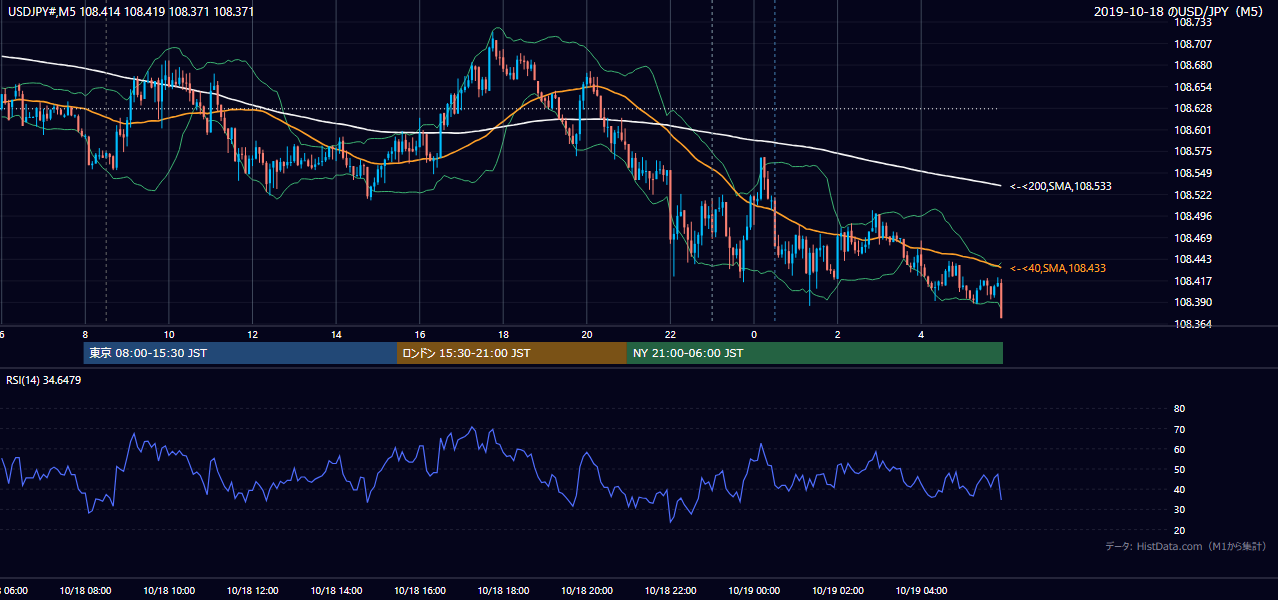The image size is (1278, 600).
Task: Click the 10/18 18:00 date axis label
Action: click(503, 590)
